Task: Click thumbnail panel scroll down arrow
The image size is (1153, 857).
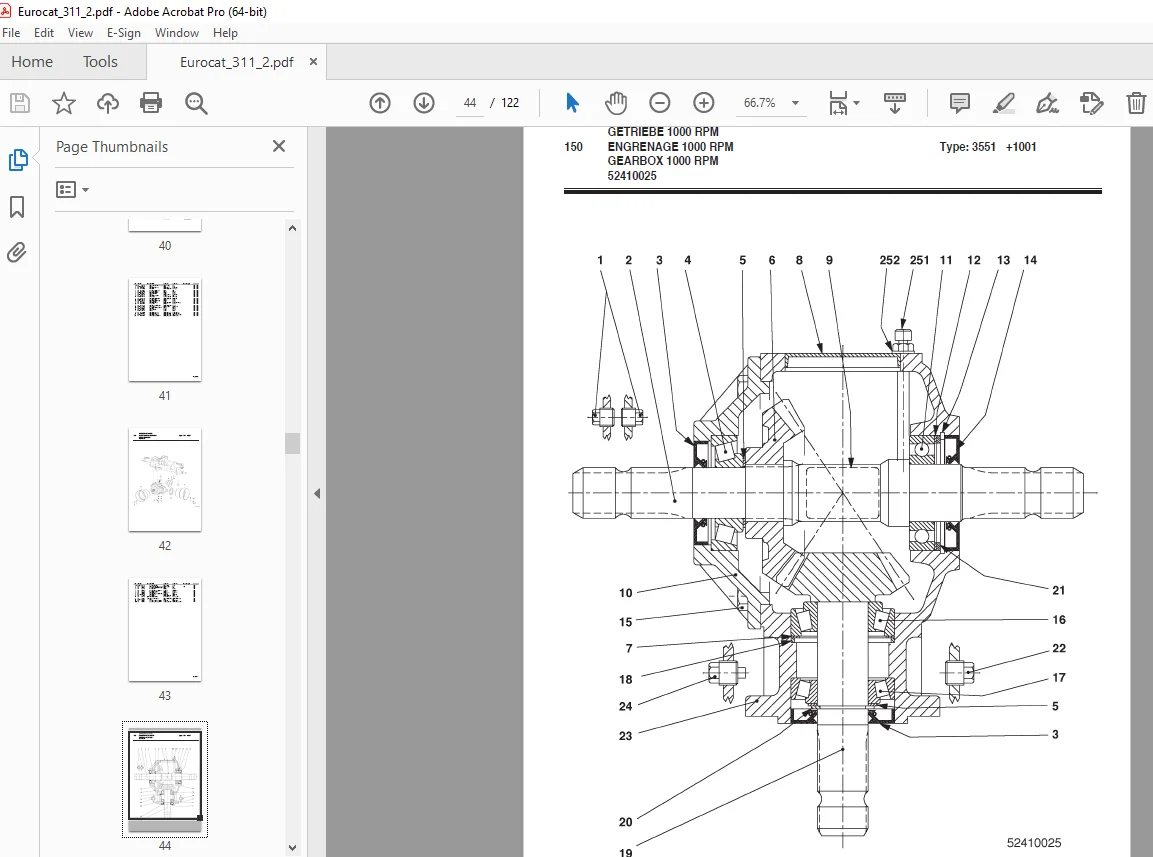Action: pyautogui.click(x=293, y=848)
